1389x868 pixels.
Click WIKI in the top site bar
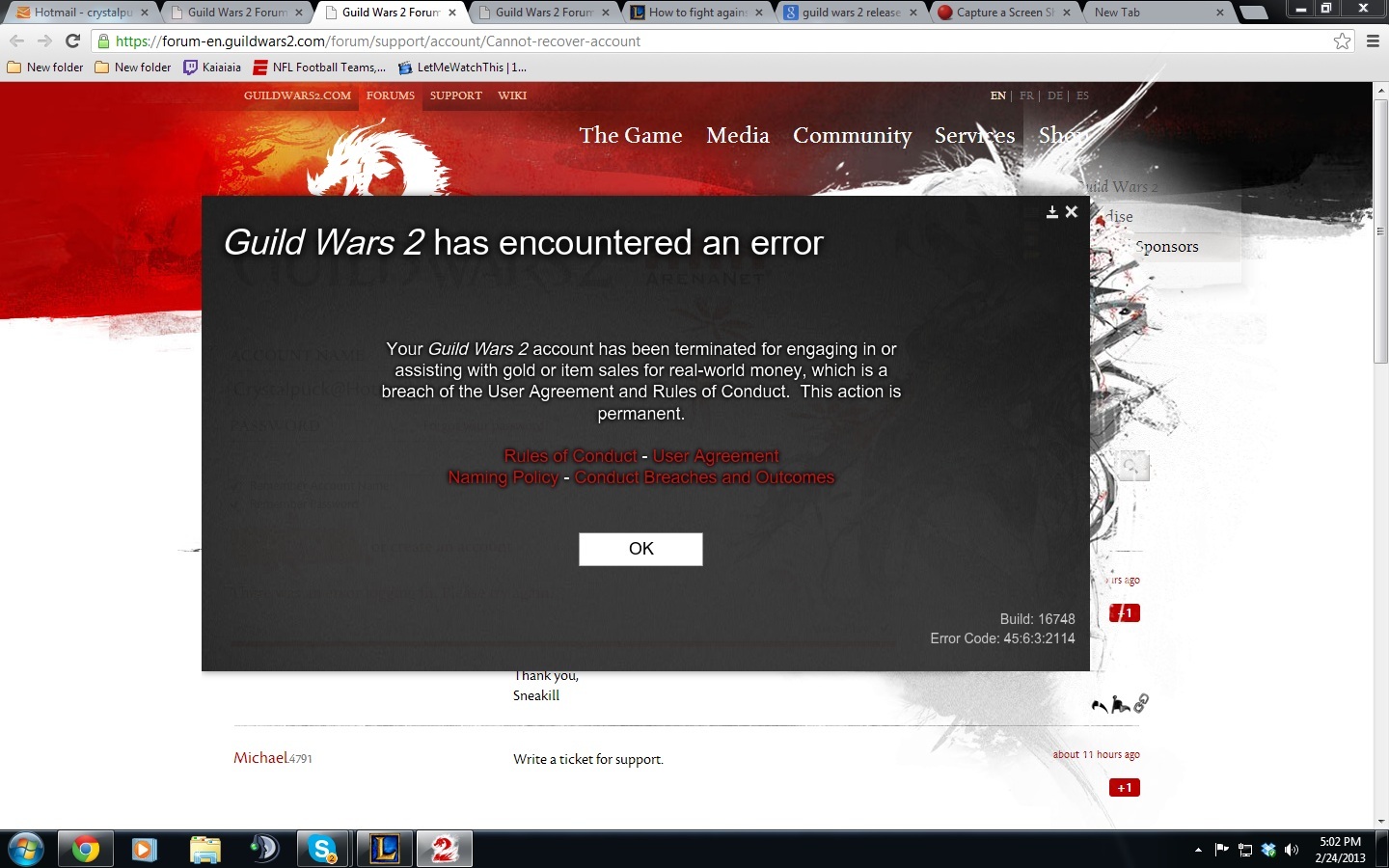pyautogui.click(x=512, y=95)
